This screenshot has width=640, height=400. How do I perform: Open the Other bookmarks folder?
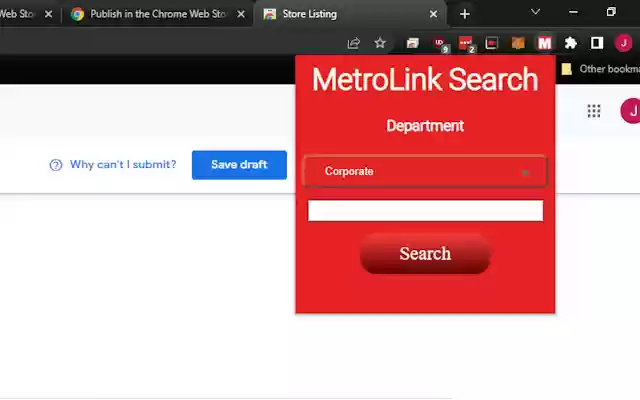(x=600, y=69)
